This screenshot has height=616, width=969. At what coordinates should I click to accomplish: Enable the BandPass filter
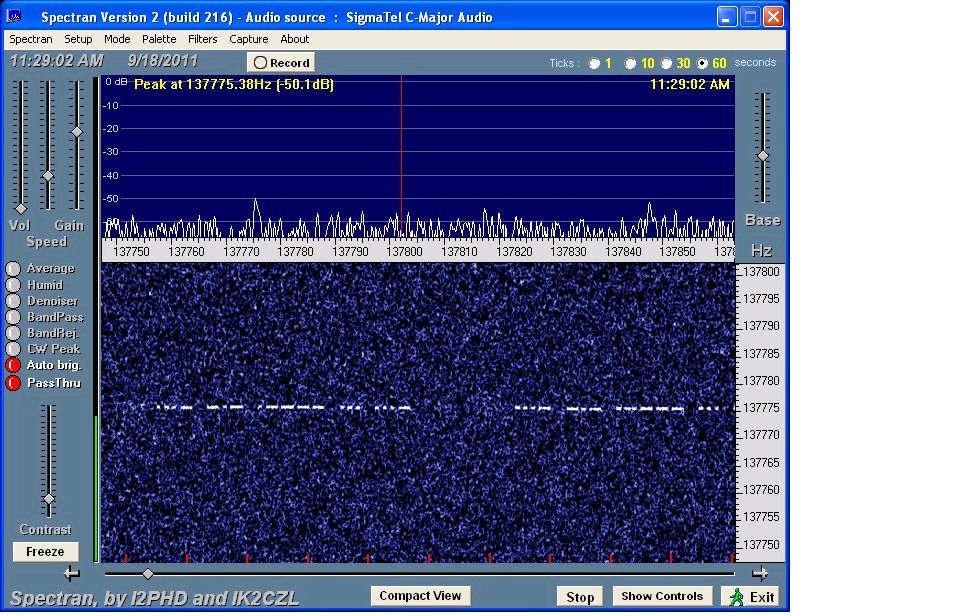[13, 317]
